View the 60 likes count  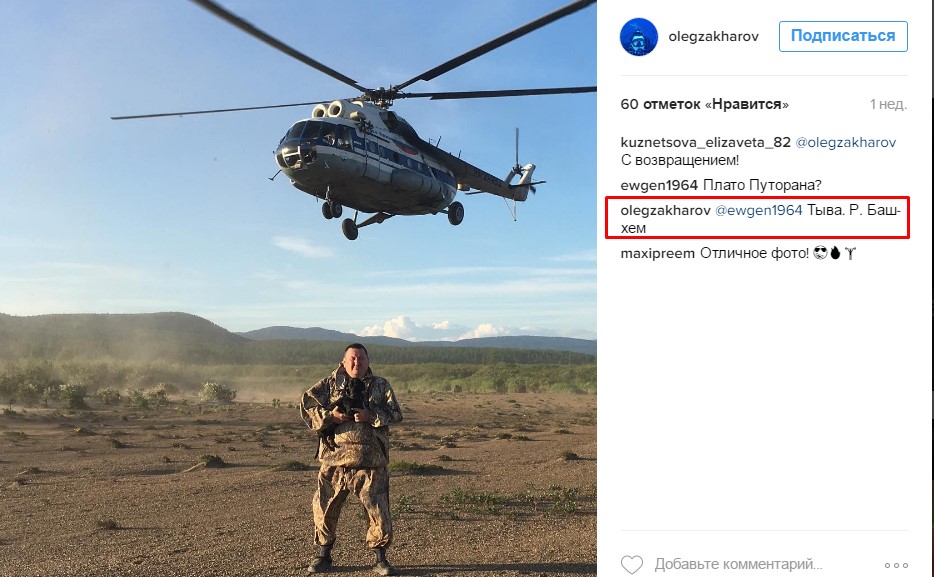pyautogui.click(x=705, y=104)
